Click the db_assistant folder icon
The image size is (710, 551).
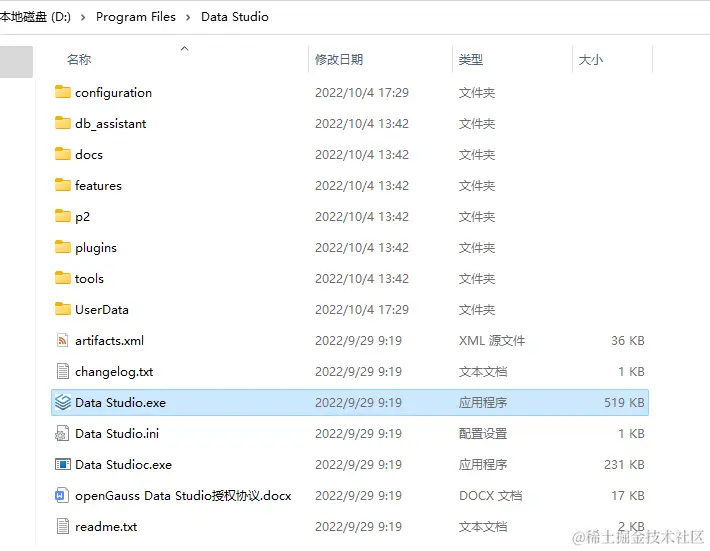[x=62, y=123]
